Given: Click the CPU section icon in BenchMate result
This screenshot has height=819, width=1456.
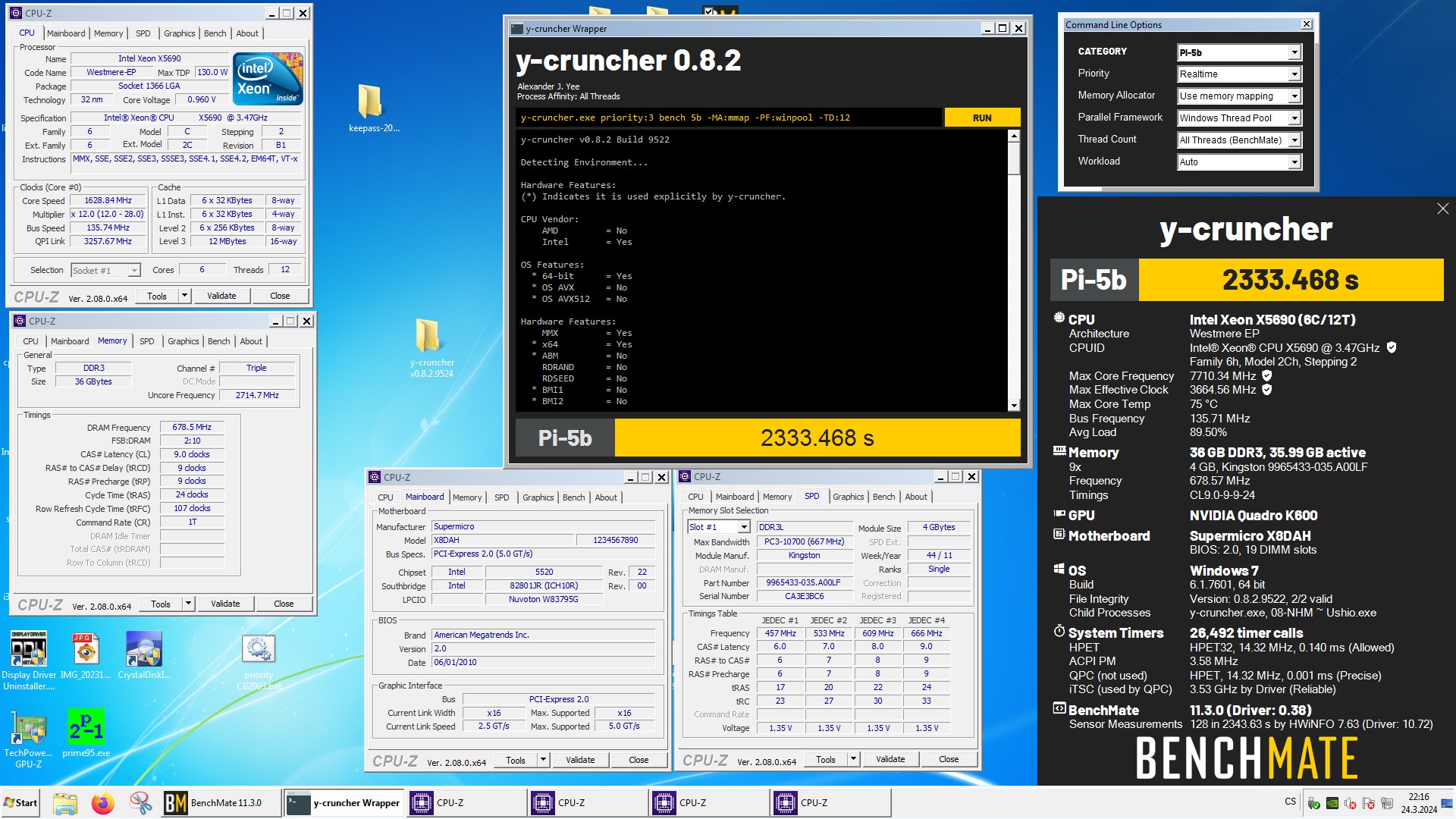Looking at the screenshot, I should tap(1059, 318).
